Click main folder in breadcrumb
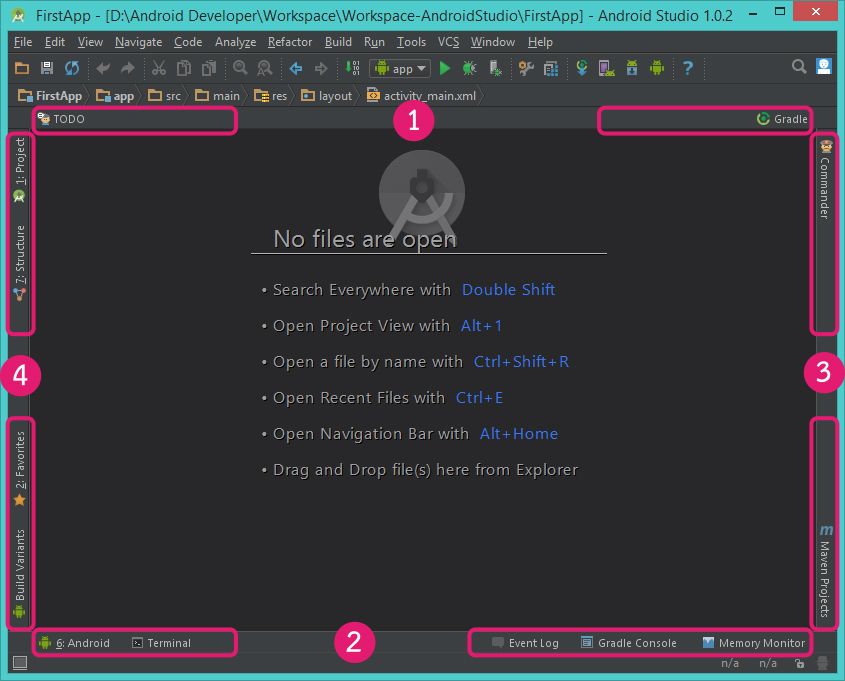The image size is (845, 681). coord(217,96)
